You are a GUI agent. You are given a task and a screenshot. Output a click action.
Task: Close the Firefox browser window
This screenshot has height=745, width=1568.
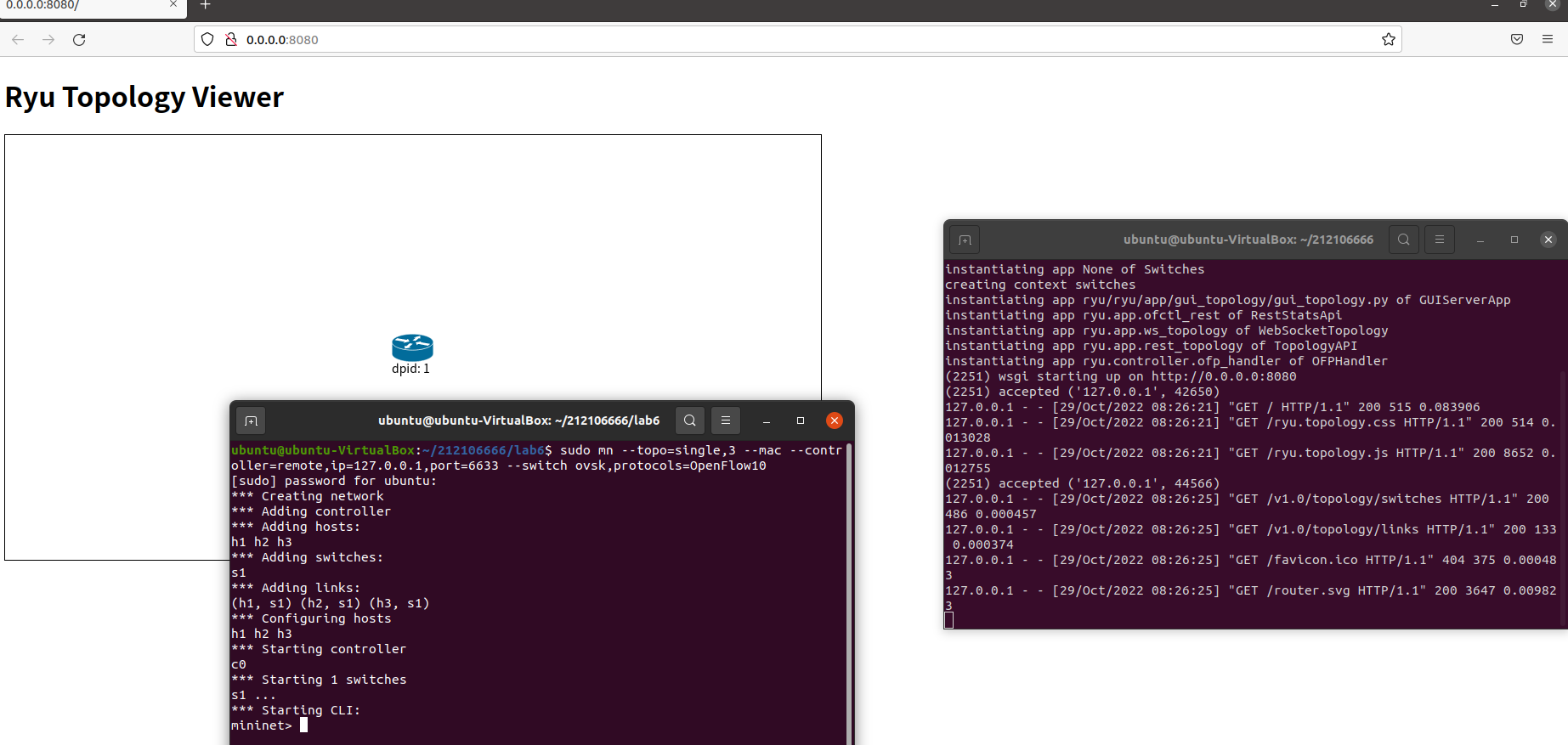pos(1552,4)
